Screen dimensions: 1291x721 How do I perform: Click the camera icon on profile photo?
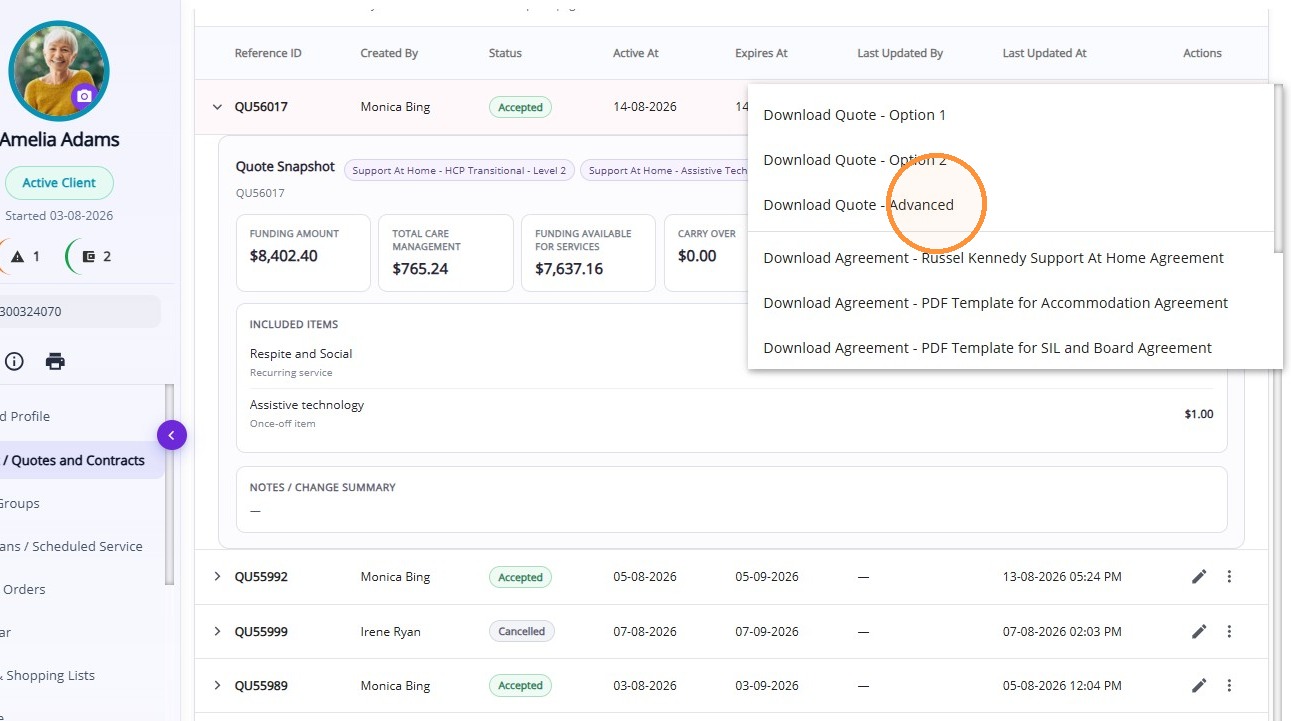tap(84, 97)
